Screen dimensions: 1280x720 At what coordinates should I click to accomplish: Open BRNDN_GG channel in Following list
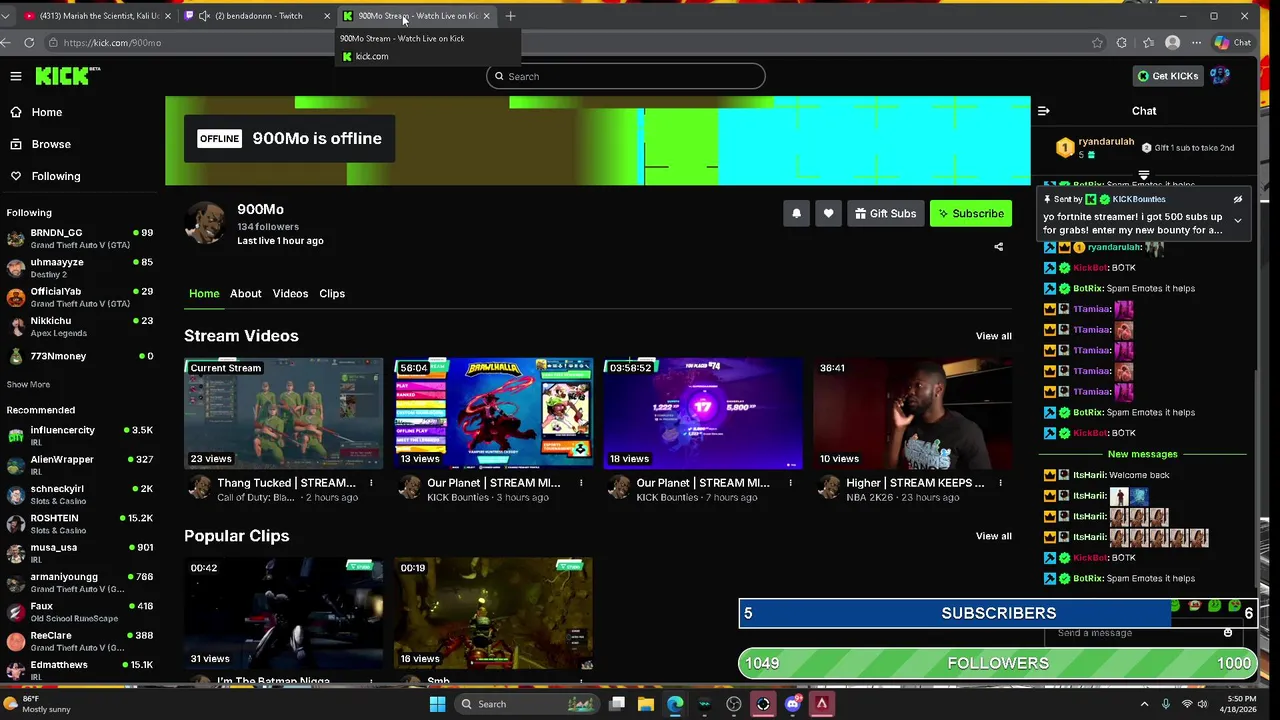click(80, 238)
